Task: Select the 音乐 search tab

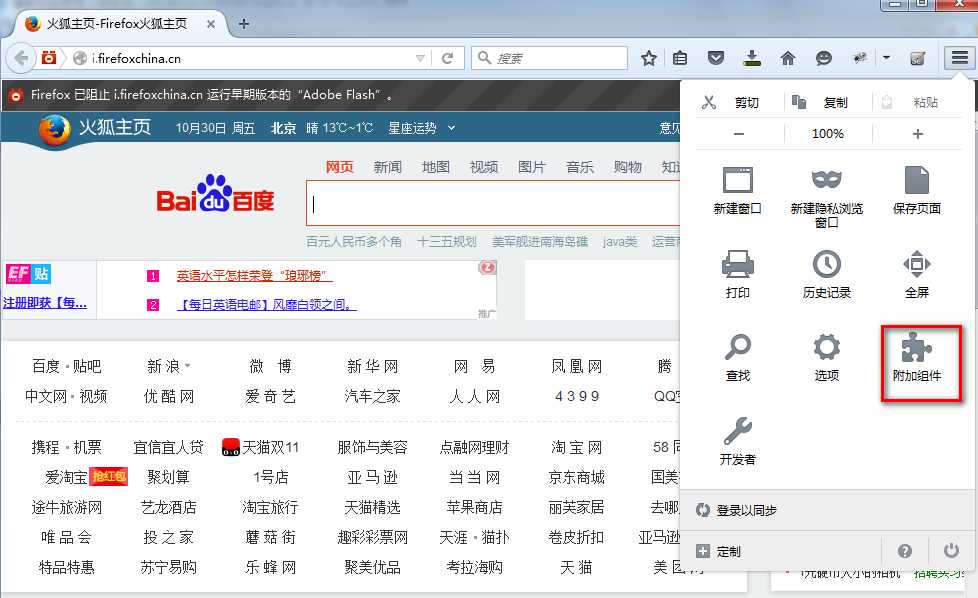Action: tap(579, 166)
